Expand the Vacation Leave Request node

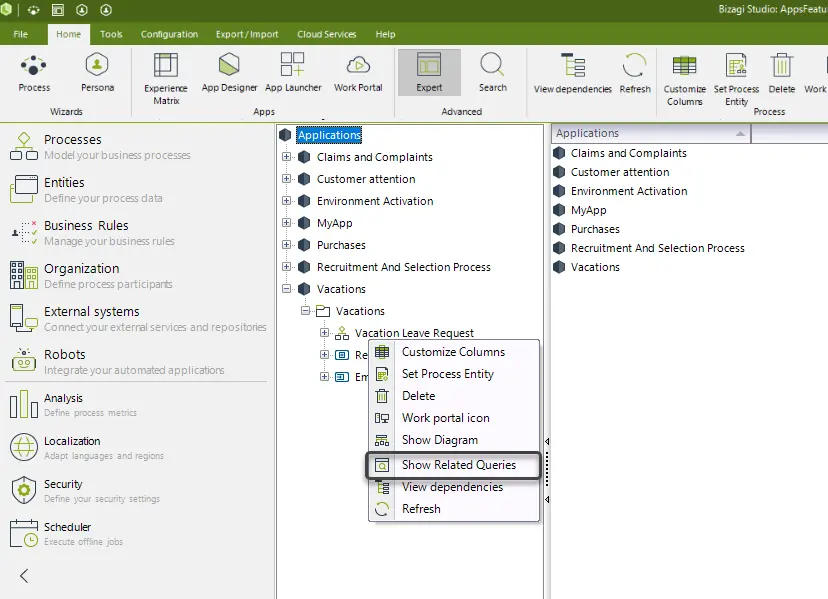coord(324,333)
